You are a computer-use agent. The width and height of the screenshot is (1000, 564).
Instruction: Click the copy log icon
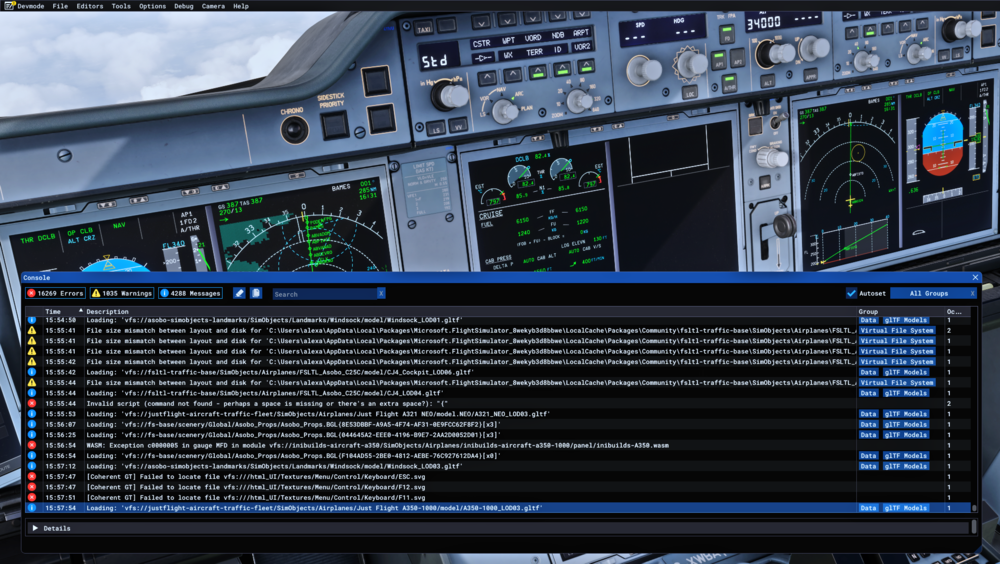click(x=256, y=293)
